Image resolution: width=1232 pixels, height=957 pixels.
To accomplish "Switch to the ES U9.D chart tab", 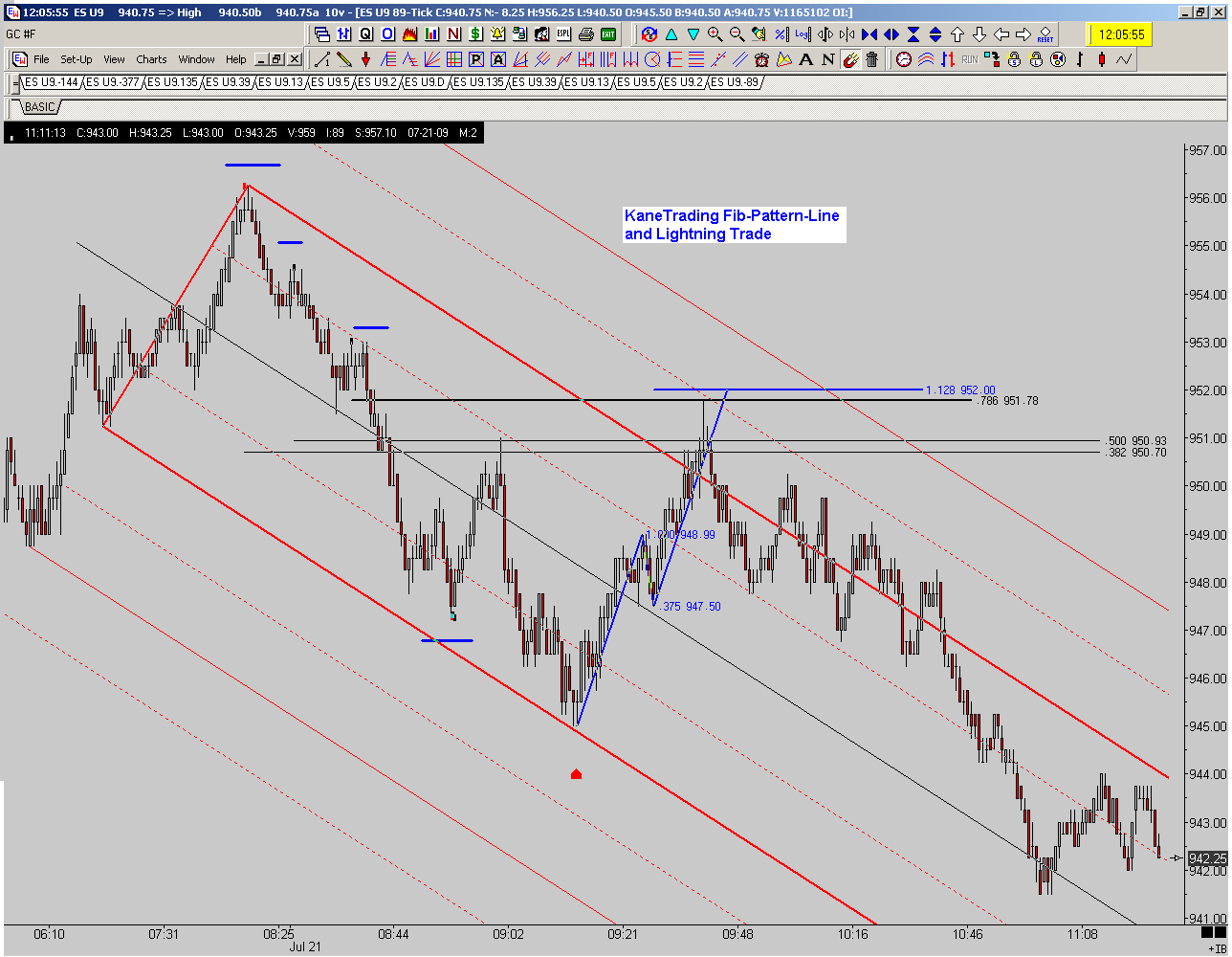I will coord(426,82).
